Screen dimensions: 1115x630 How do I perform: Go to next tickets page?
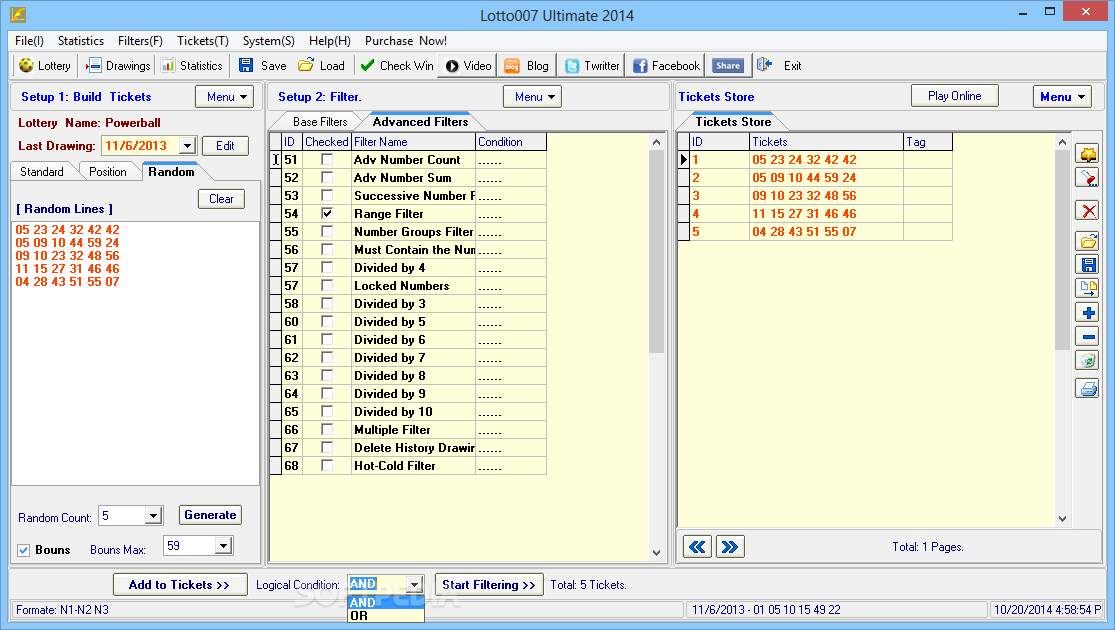point(730,547)
